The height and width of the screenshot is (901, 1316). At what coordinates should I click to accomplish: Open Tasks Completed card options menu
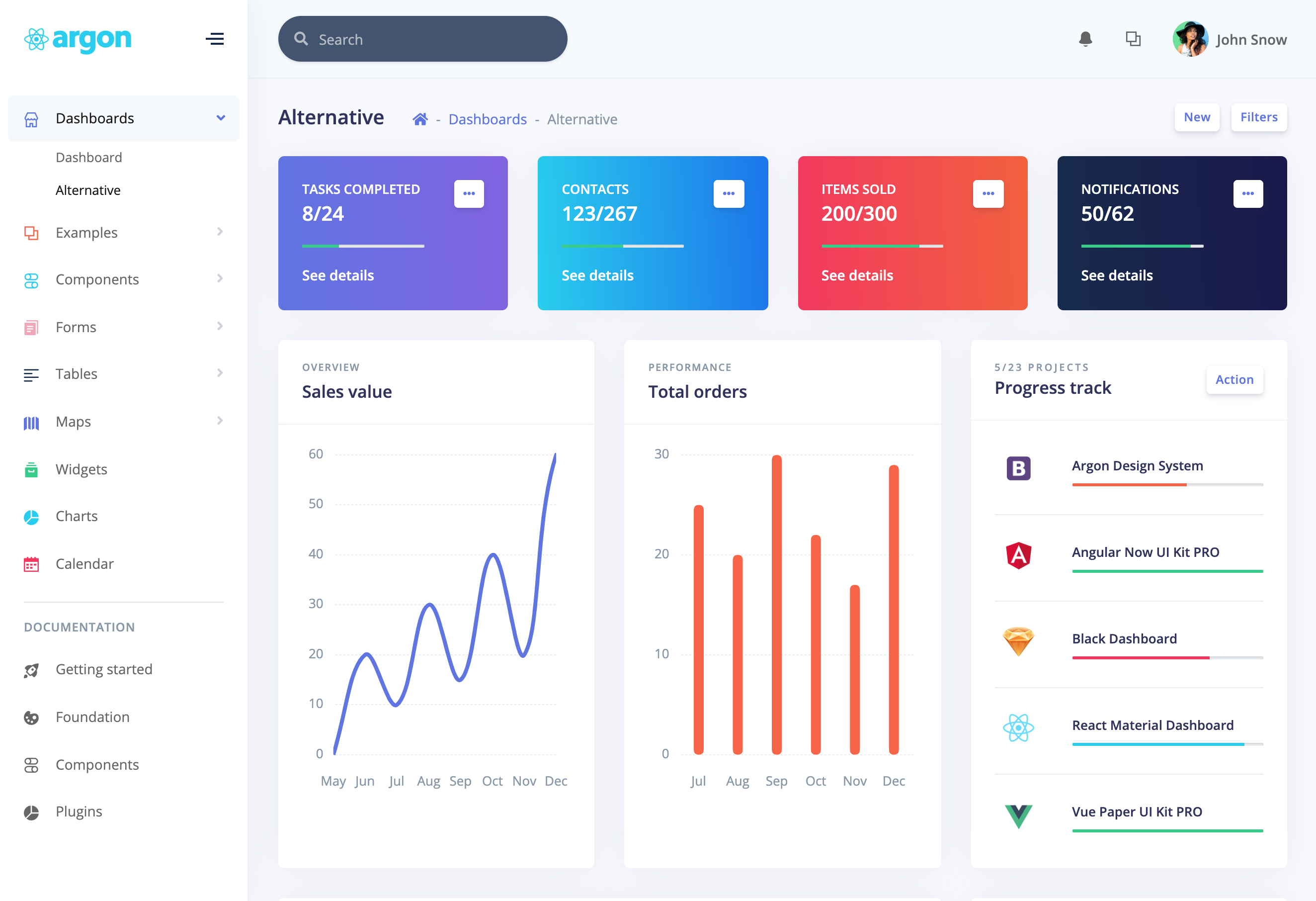[x=469, y=194]
